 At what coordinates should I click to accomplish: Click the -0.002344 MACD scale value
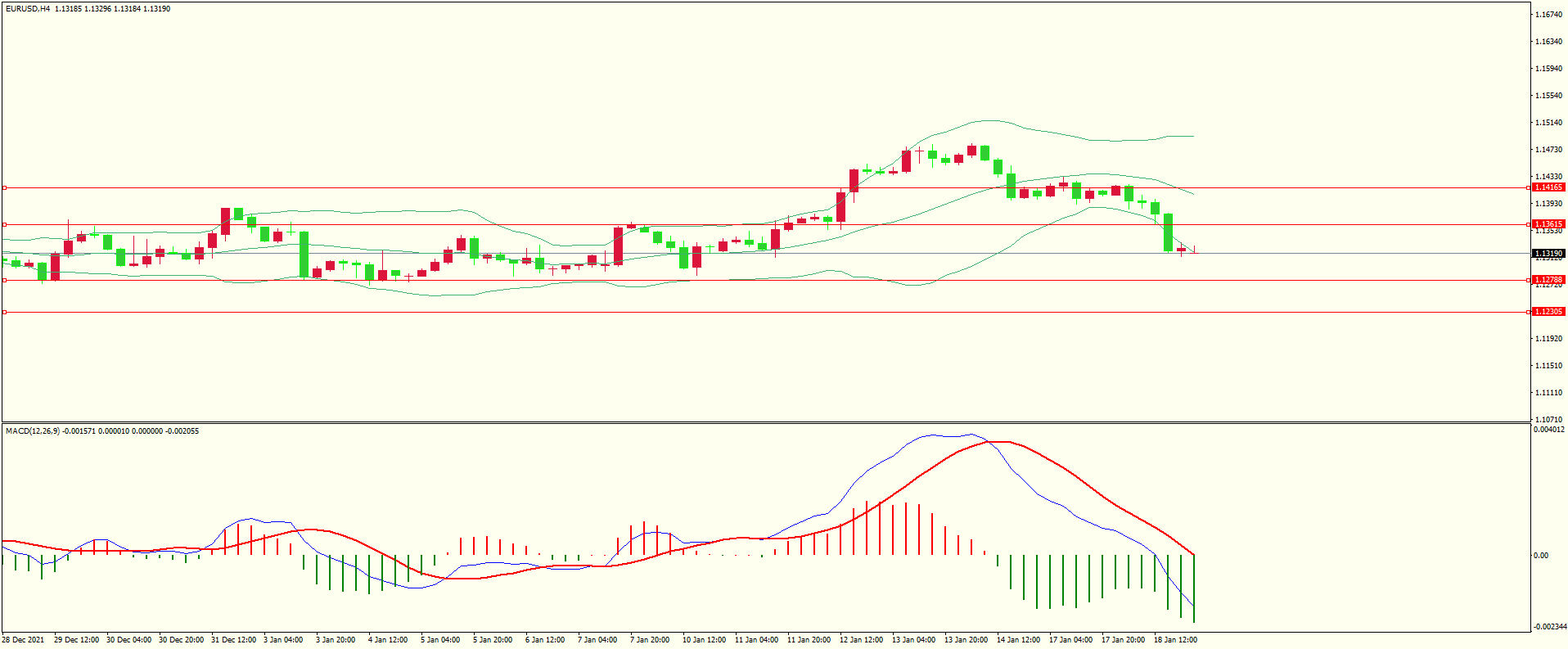click(x=1548, y=627)
